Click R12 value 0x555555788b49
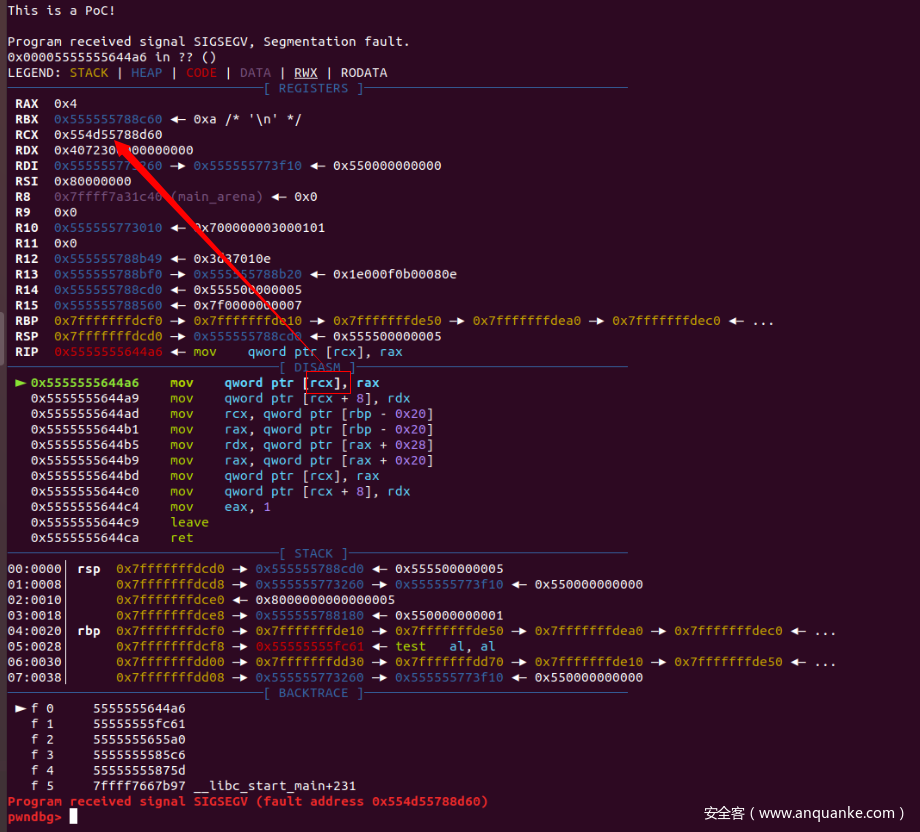Viewport: 920px width, 832px height. [108, 259]
